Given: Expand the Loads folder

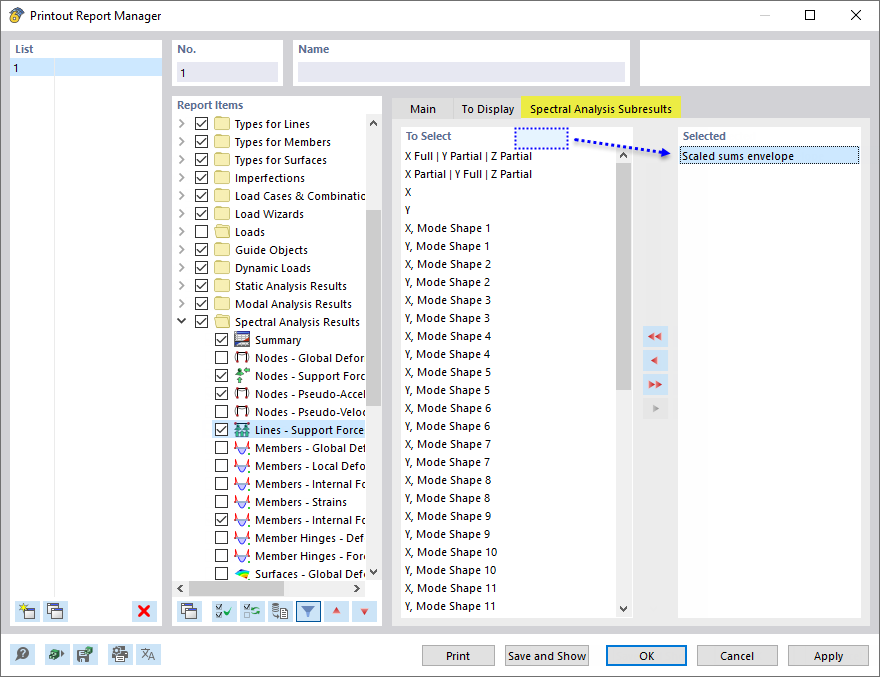Looking at the screenshot, I should point(181,231).
